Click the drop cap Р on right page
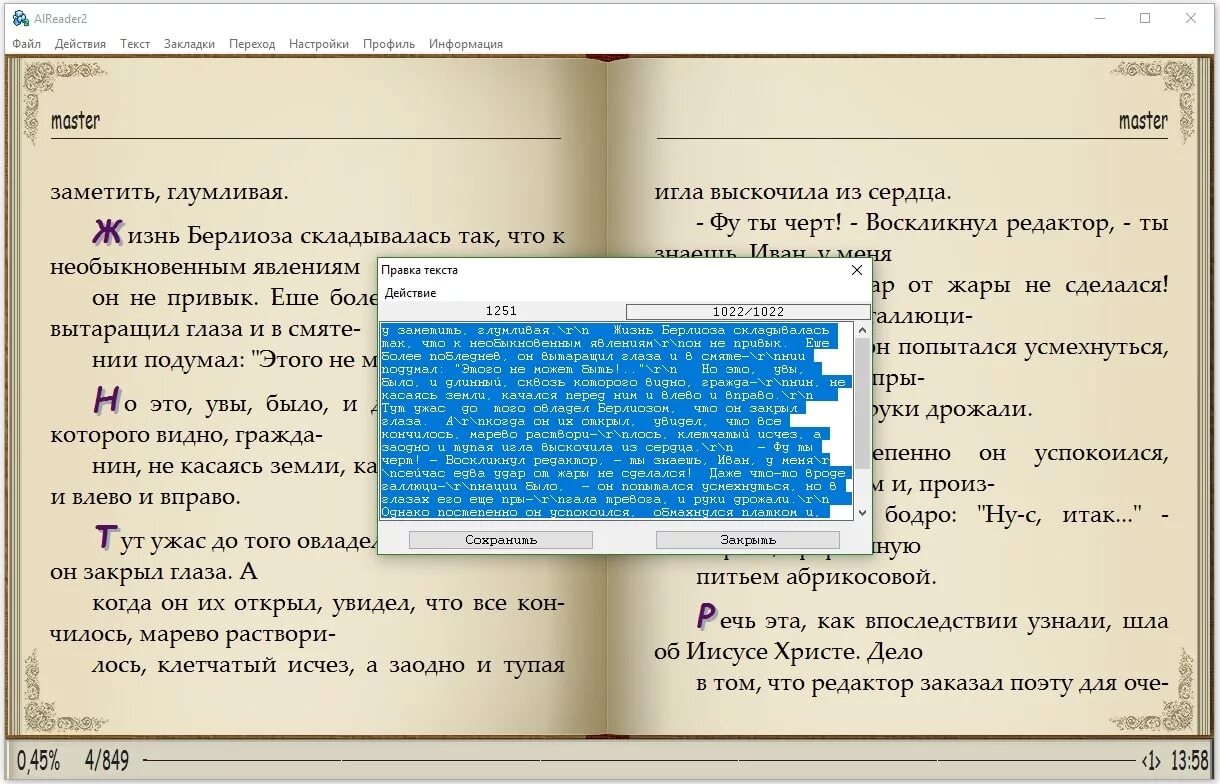Image resolution: width=1220 pixels, height=784 pixels. (x=707, y=615)
